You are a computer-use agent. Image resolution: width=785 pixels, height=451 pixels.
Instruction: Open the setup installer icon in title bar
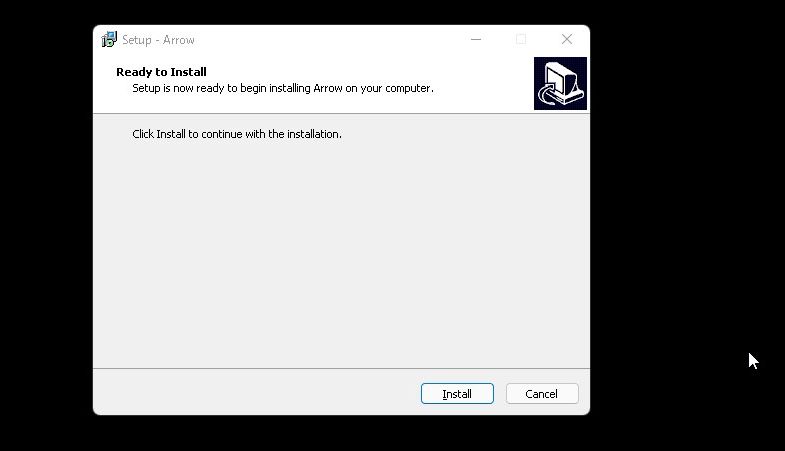[109, 40]
